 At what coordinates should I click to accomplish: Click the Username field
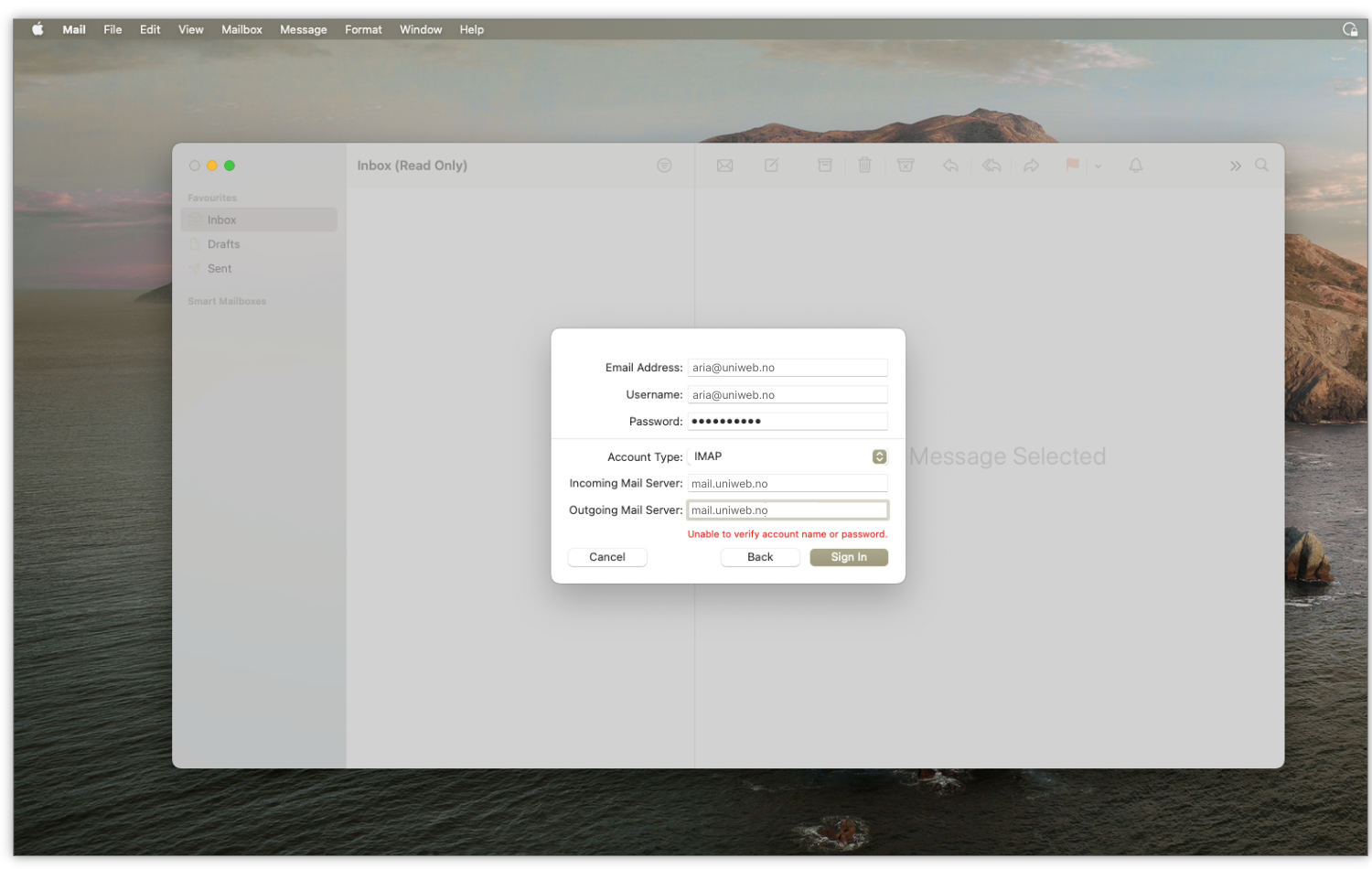[x=788, y=395]
